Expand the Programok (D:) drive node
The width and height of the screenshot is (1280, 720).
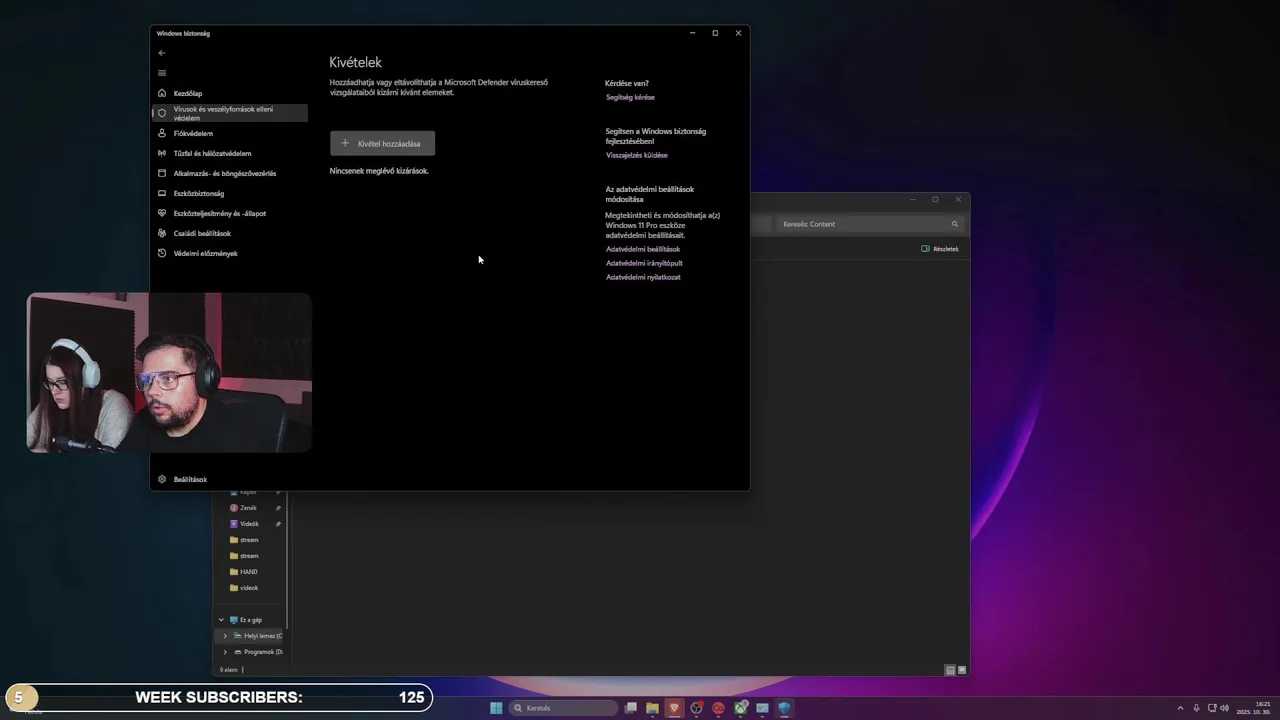pos(225,652)
